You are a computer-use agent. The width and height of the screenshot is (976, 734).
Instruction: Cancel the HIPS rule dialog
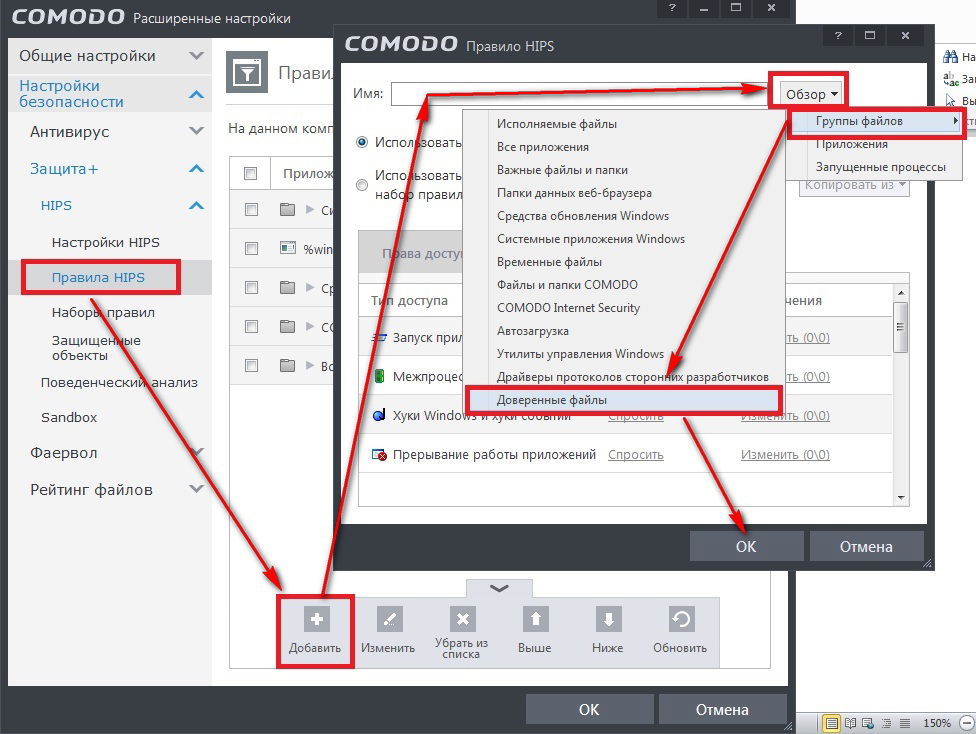coord(866,546)
